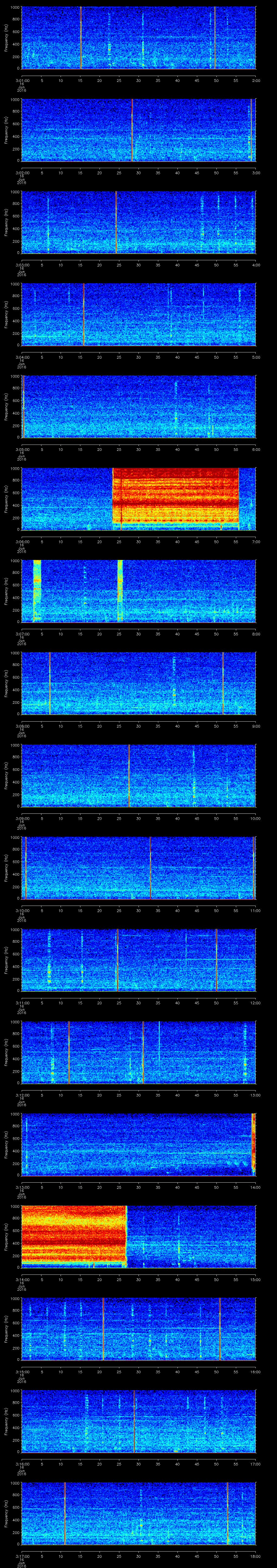Screen dimensions: 277x1568
Task: Open the spectrogram panel starting at 3:03:00
Action: (x=139, y=222)
